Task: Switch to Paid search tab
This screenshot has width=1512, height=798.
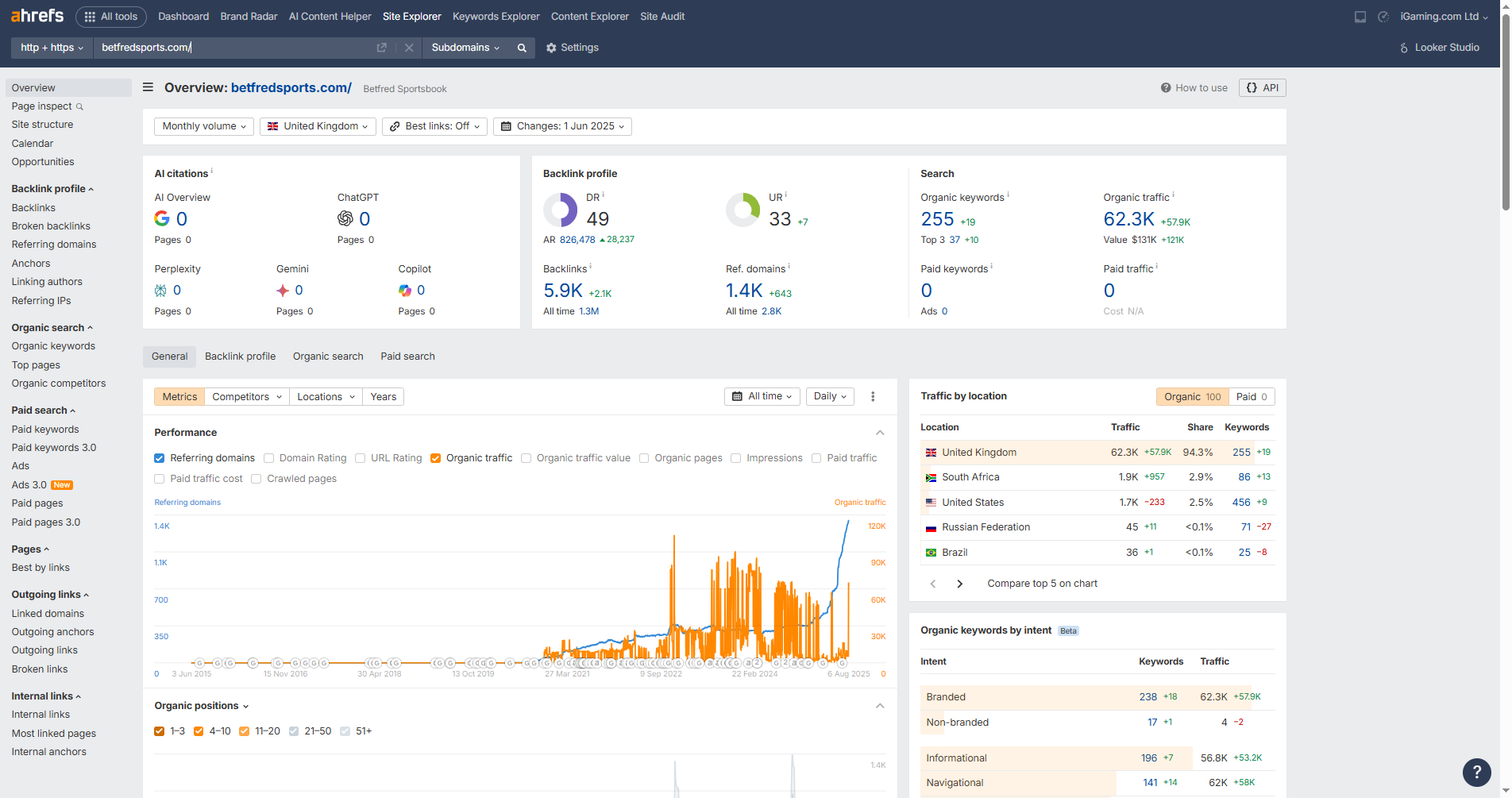Action: [x=407, y=357]
